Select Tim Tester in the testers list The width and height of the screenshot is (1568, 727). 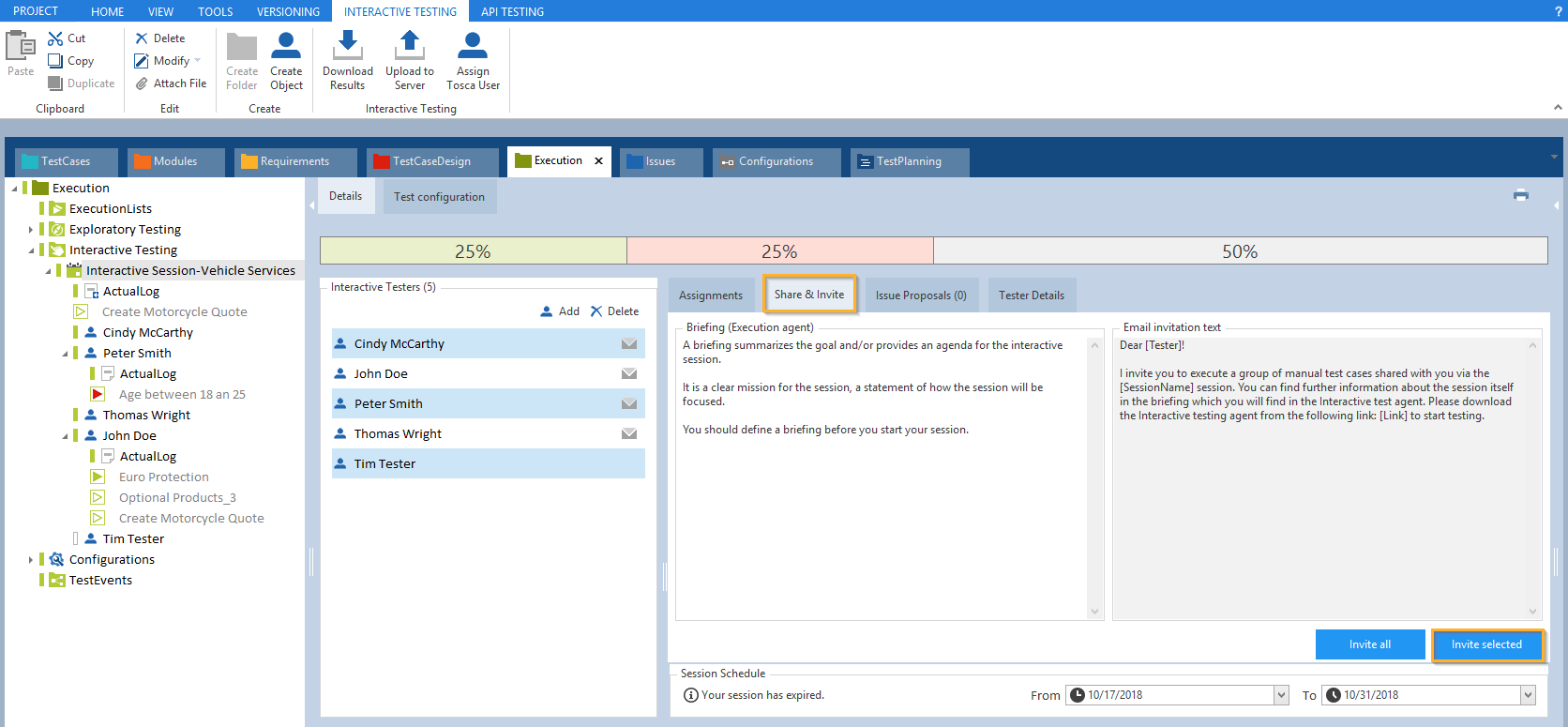pyautogui.click(x=384, y=464)
